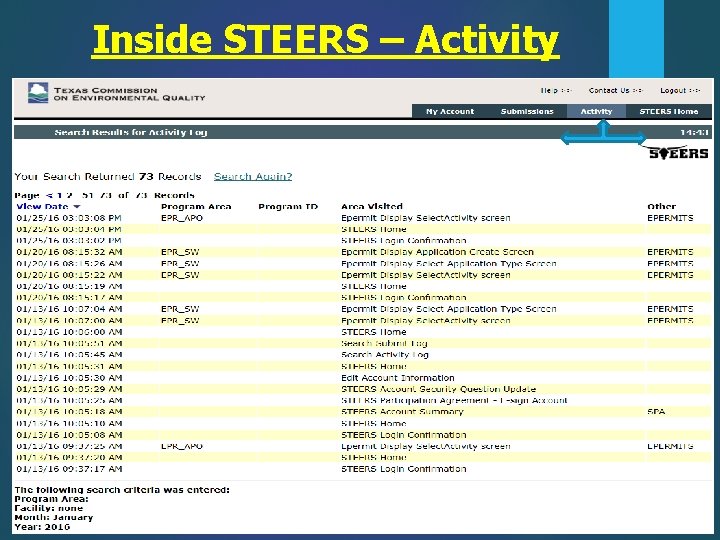The height and width of the screenshot is (540, 720).
Task: Click 'Search Activity Log' area visited
Action: pyautogui.click(x=385, y=355)
